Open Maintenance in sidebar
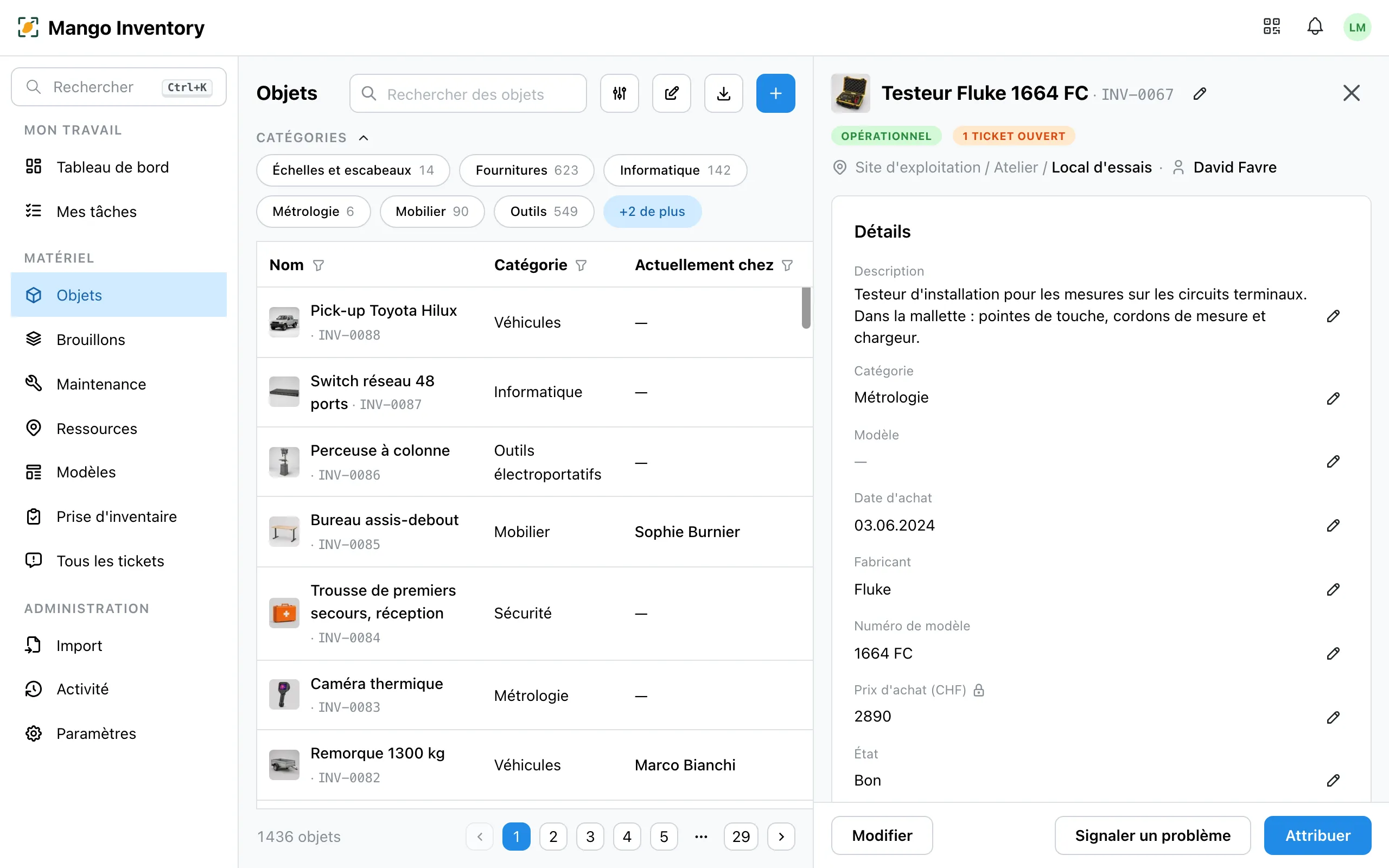Viewport: 1389px width, 868px height. point(119,384)
